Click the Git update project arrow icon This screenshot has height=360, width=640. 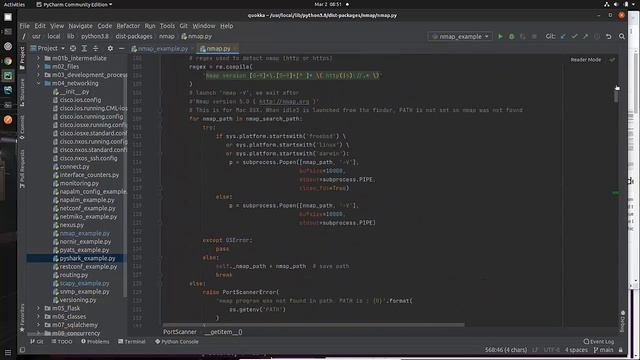tap(563, 36)
